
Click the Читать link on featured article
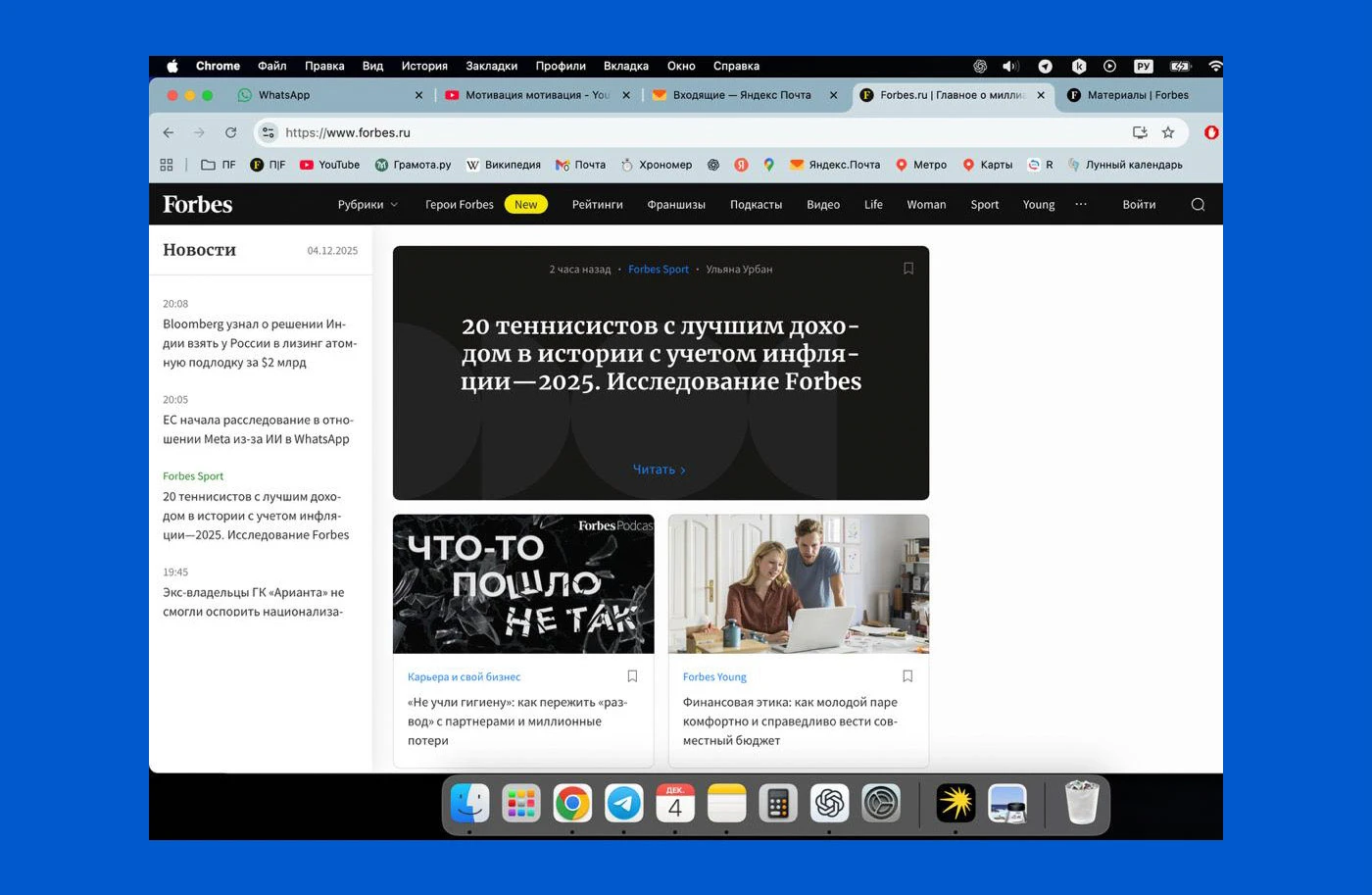coord(659,470)
